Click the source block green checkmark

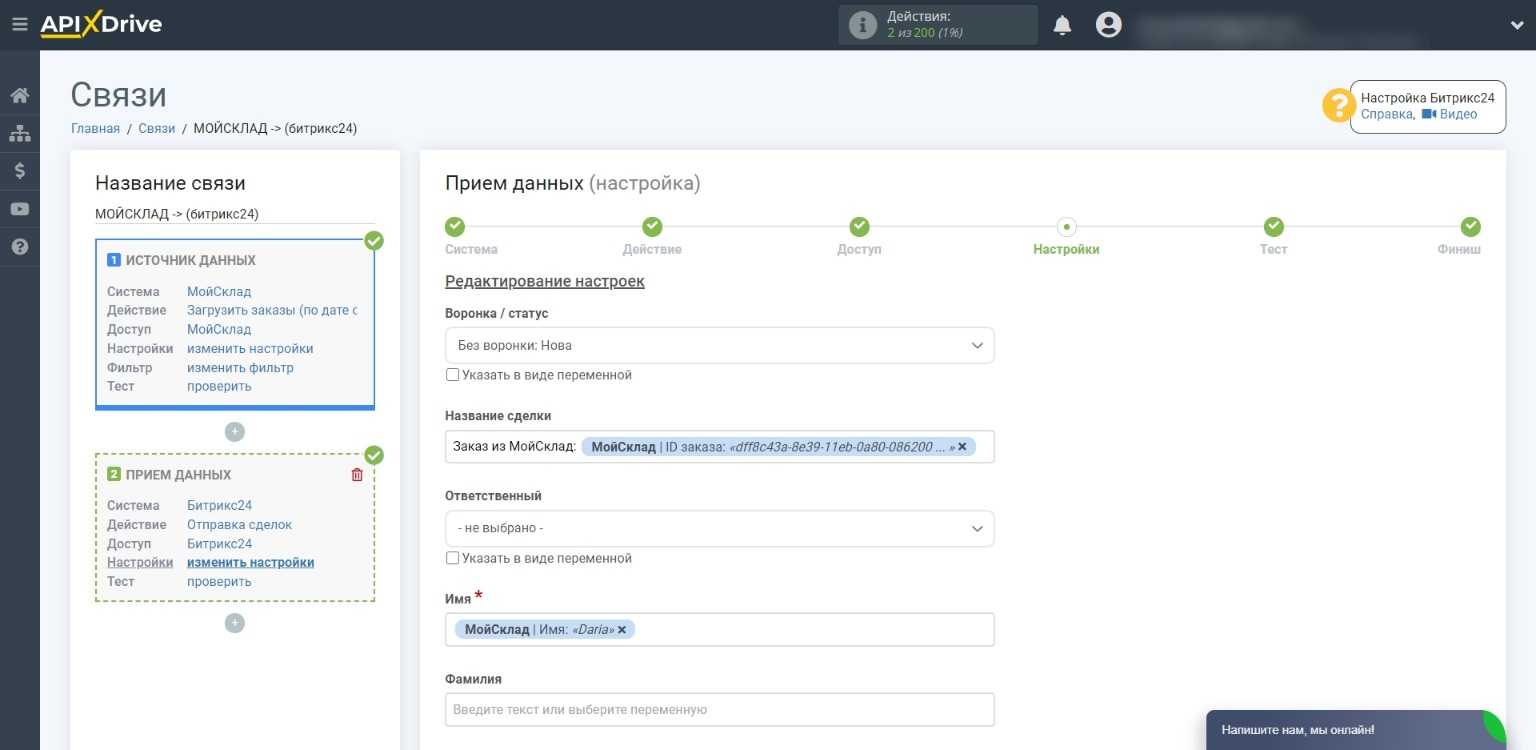(374, 241)
